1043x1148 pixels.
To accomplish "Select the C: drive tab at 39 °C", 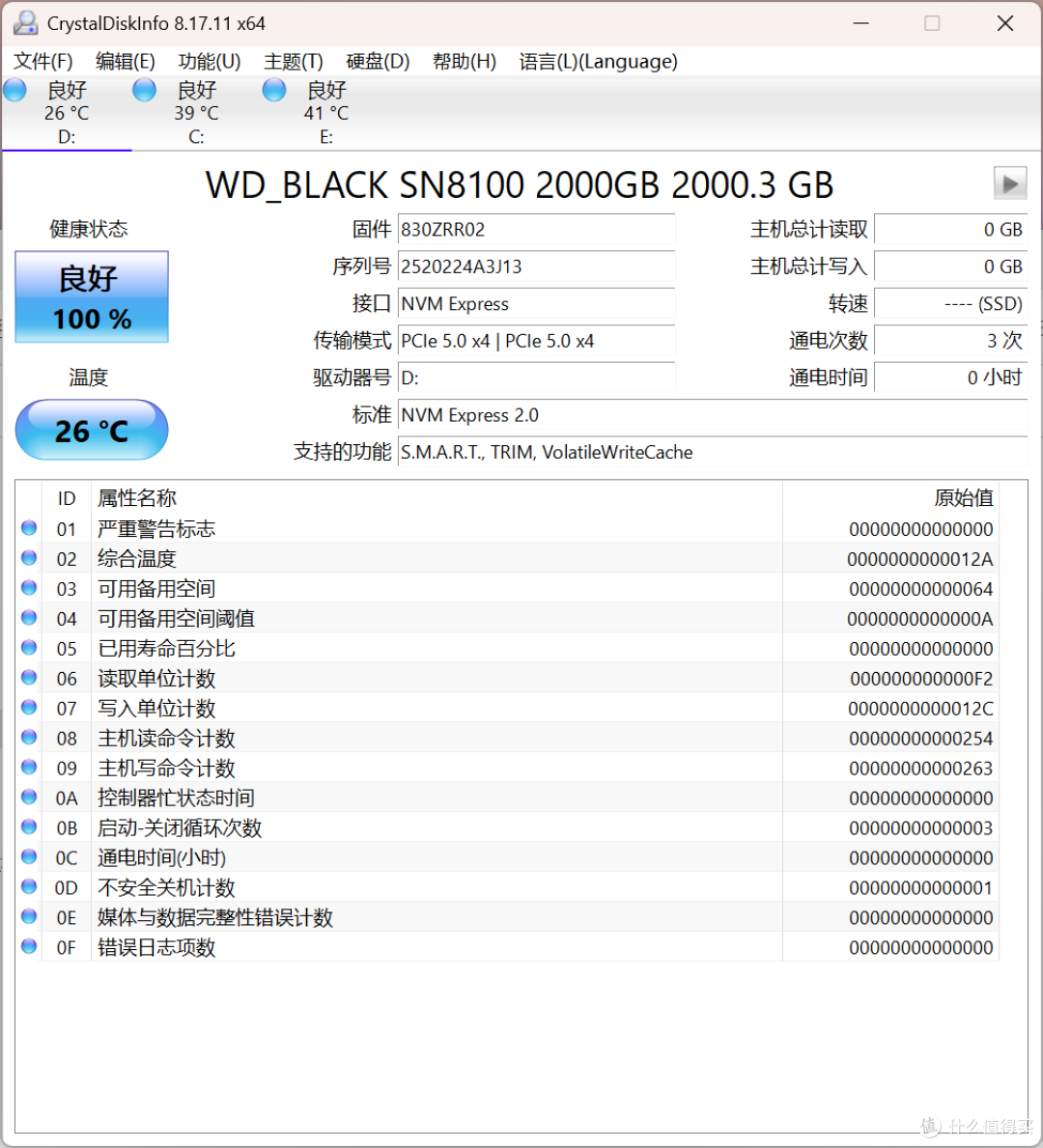I will (196, 113).
